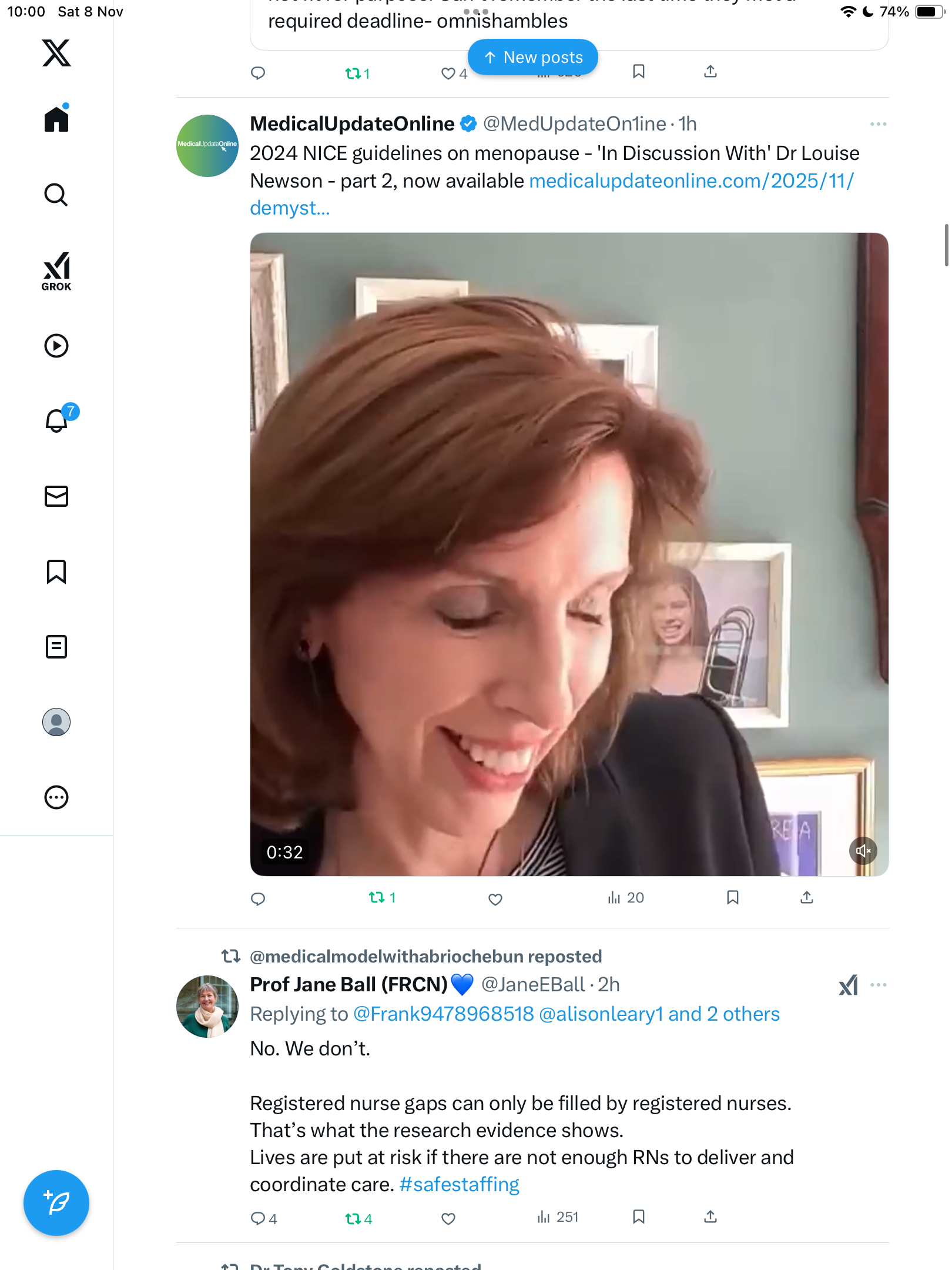Open Notifications bell with 7 badge

(58, 420)
